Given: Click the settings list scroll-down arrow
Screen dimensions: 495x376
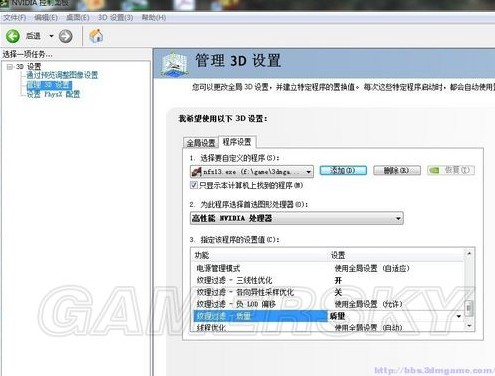Looking at the screenshot, I should pyautogui.click(x=469, y=325).
